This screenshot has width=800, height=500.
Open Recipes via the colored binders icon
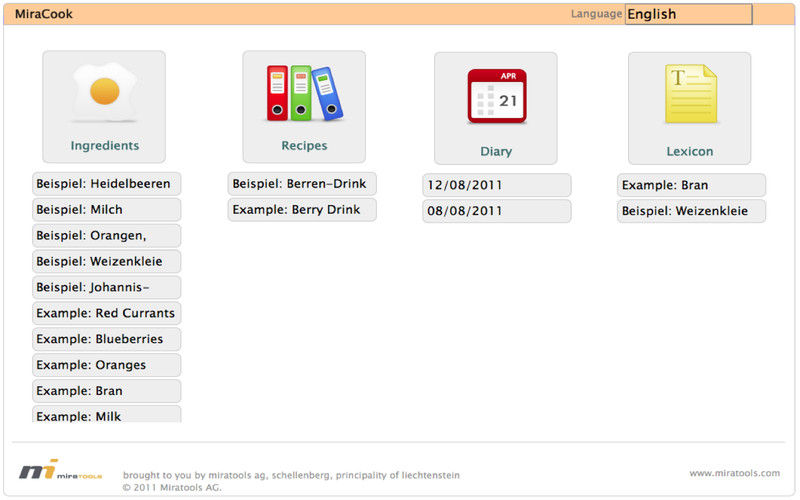point(305,93)
